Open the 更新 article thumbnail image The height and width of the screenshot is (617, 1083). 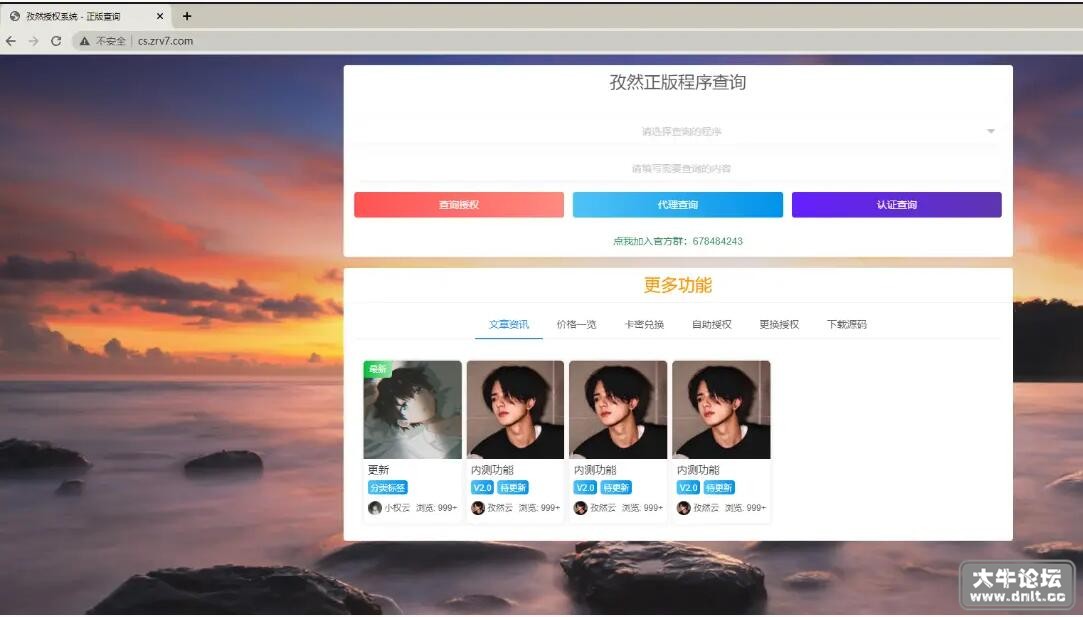412,410
